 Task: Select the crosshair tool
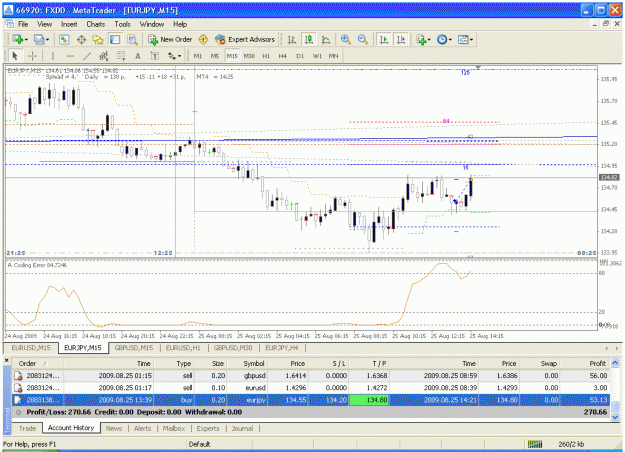pyautogui.click(x=33, y=56)
